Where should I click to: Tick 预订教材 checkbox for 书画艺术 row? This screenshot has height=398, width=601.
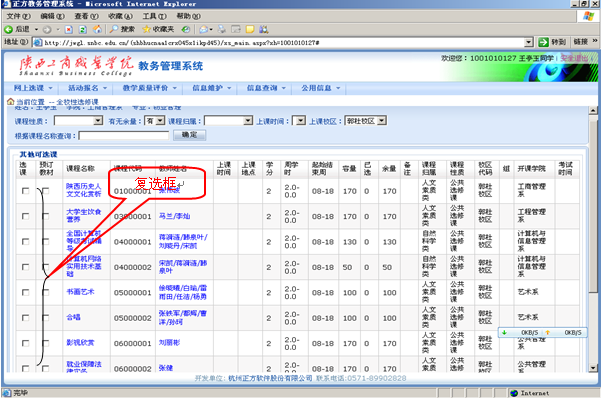coord(46,292)
